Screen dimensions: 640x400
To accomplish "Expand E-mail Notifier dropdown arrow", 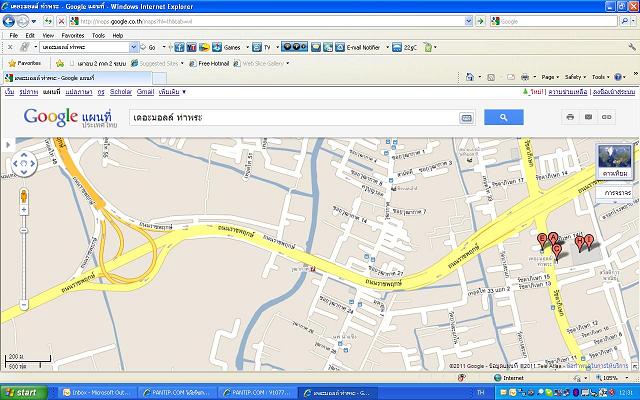I will pyautogui.click(x=387, y=47).
